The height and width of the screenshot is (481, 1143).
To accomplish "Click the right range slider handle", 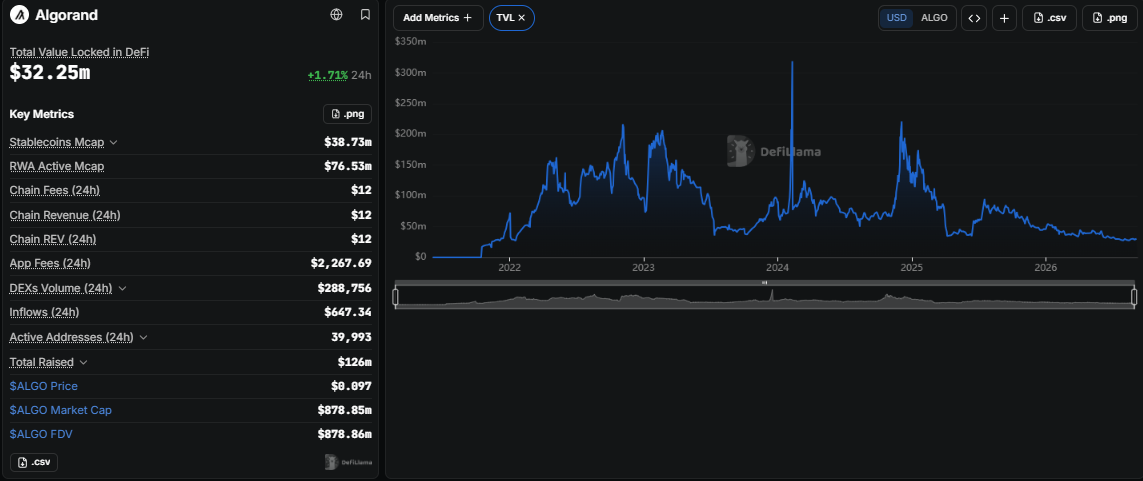I will 1134,297.
